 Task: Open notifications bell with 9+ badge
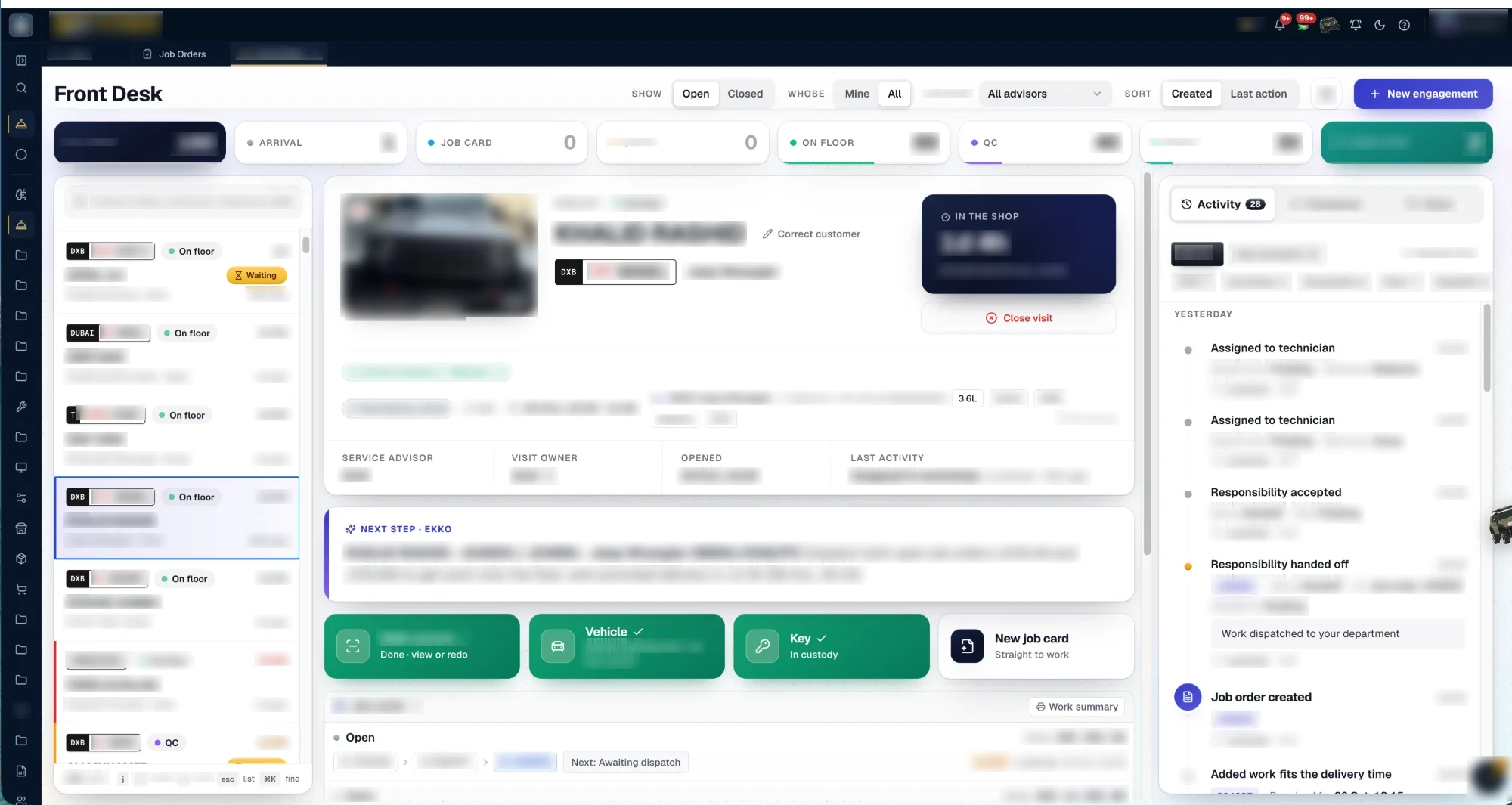click(1280, 24)
